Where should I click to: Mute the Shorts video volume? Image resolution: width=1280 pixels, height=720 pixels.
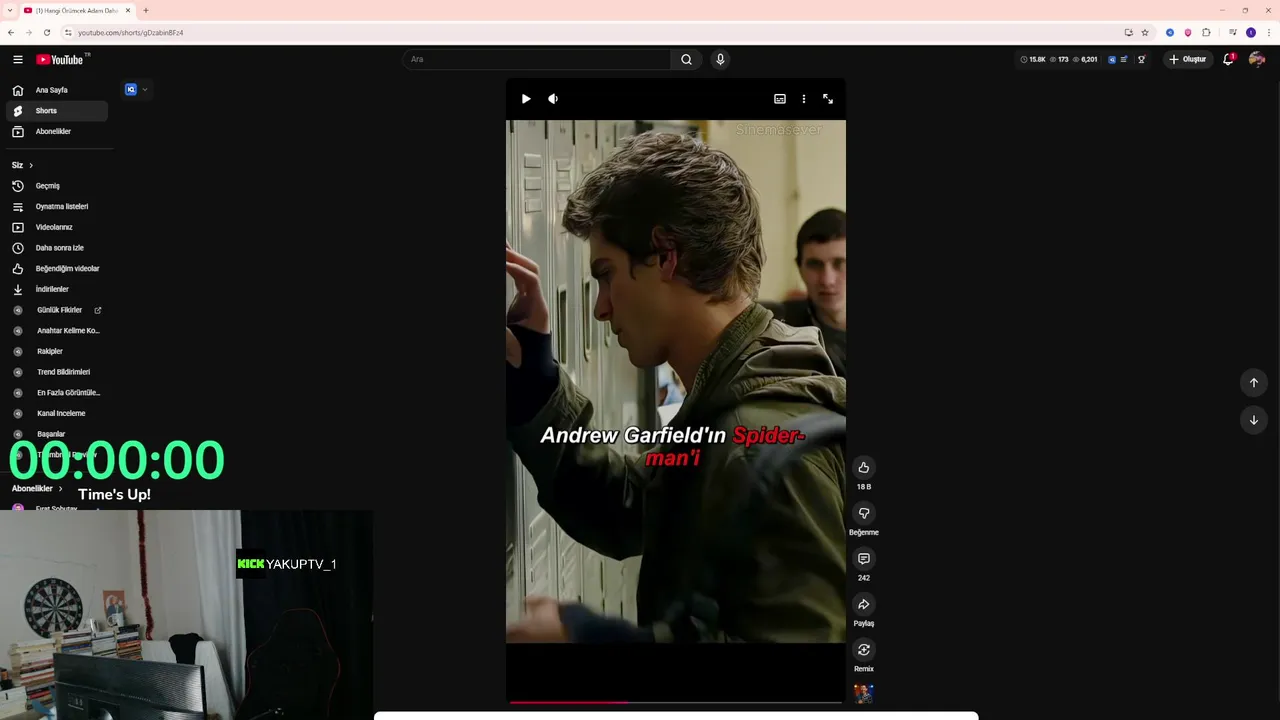point(553,99)
